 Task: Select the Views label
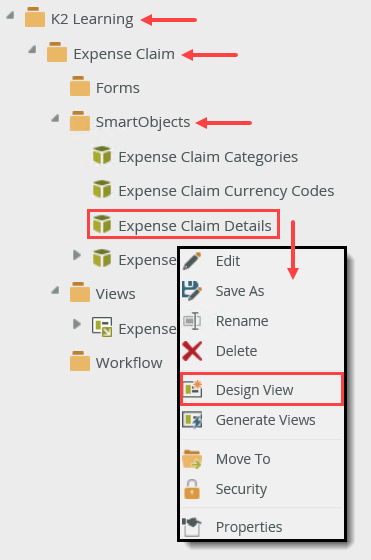(x=115, y=294)
